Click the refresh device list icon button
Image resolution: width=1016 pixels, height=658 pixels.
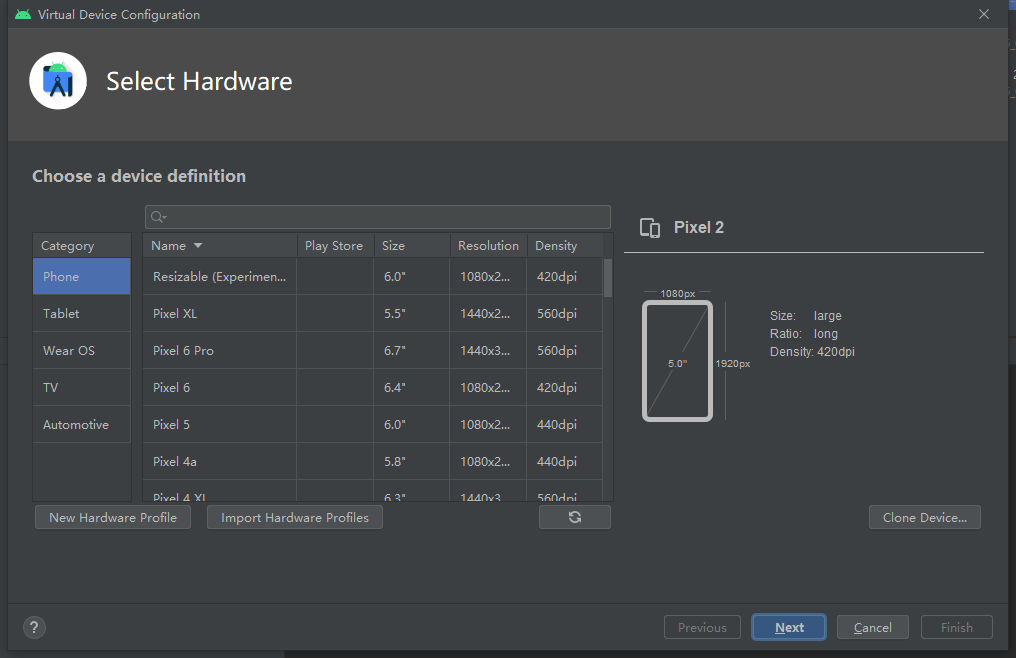pos(574,517)
